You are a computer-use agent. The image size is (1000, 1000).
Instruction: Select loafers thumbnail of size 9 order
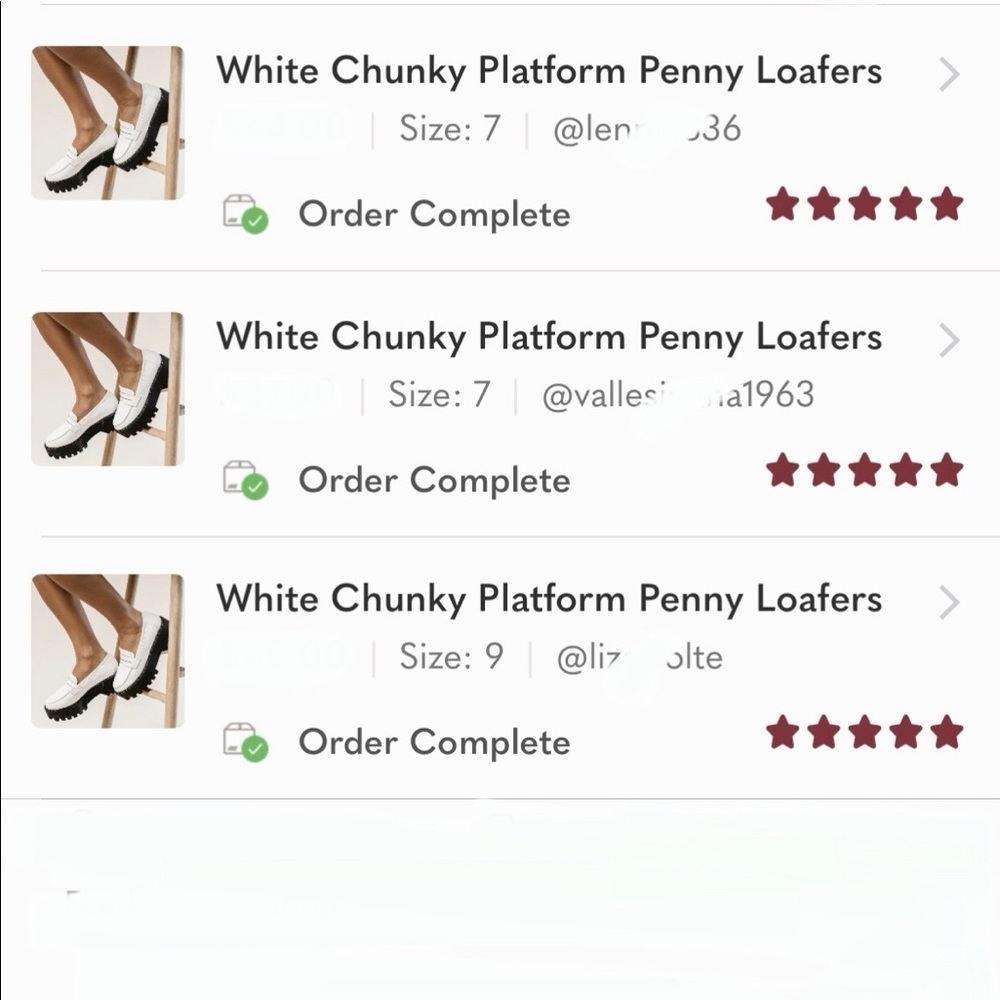108,651
